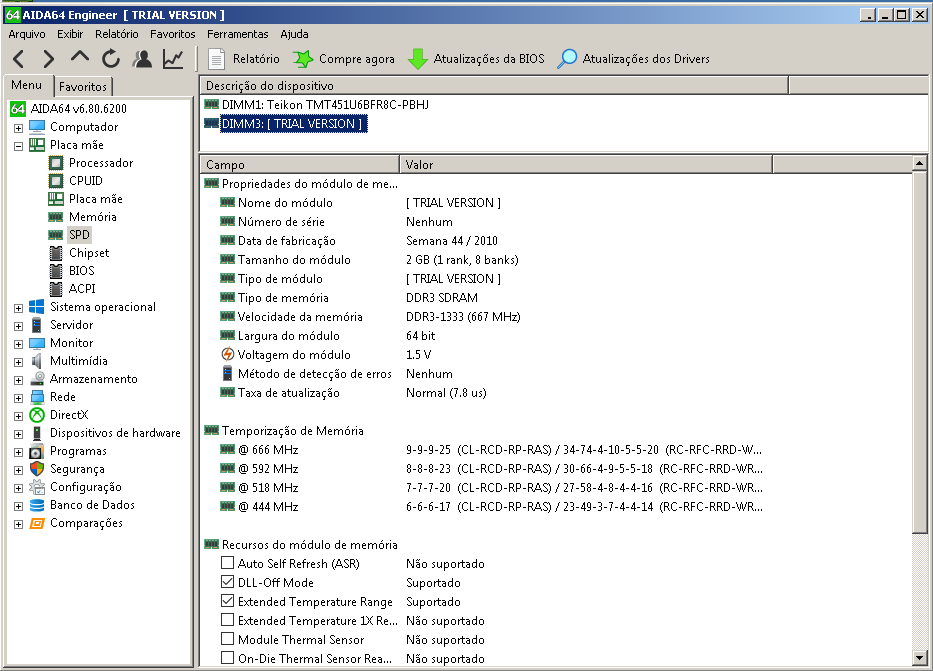Screen dimensions: 933x671
Task: Click Descrição do dispositivo column header
Action: point(494,86)
